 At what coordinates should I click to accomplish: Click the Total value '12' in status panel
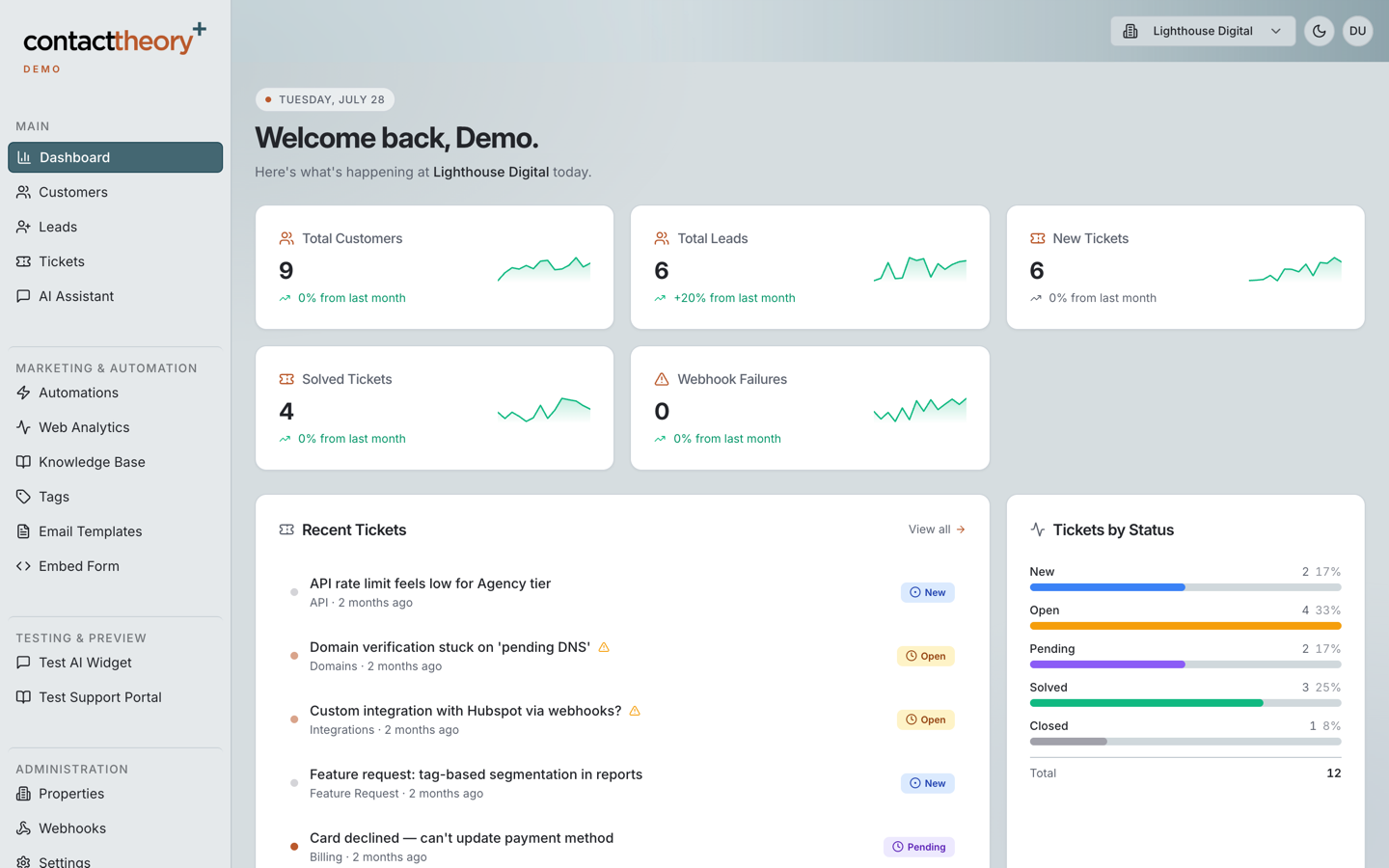pyautogui.click(x=1334, y=773)
